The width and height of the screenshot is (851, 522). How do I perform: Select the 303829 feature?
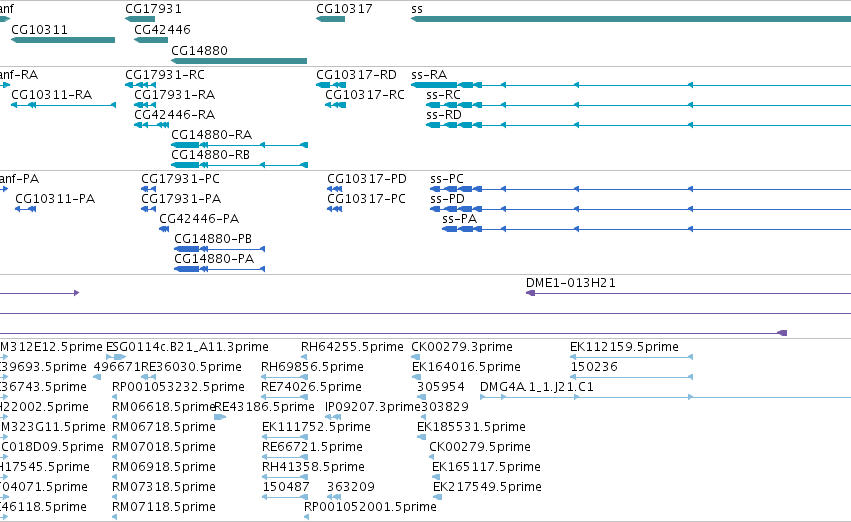[x=424, y=417]
